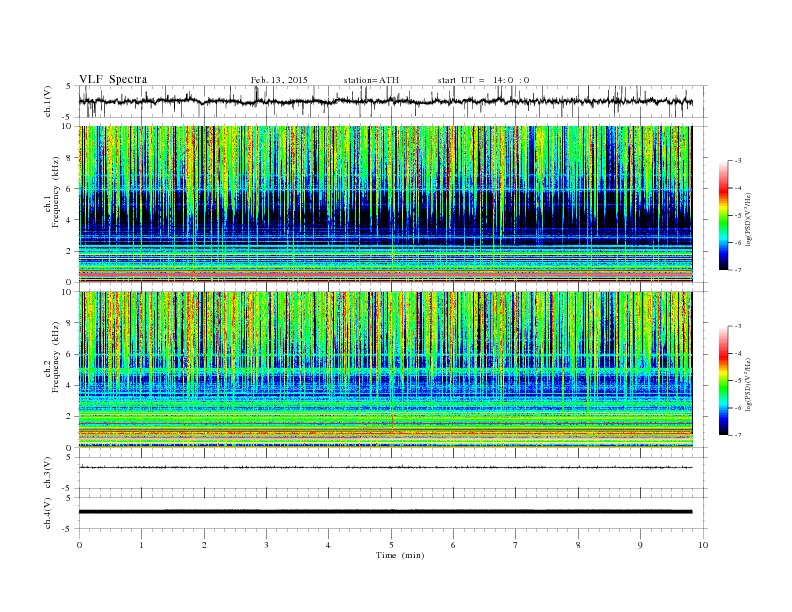
Task: Click time axis tick label "6"
Action: click(x=453, y=545)
